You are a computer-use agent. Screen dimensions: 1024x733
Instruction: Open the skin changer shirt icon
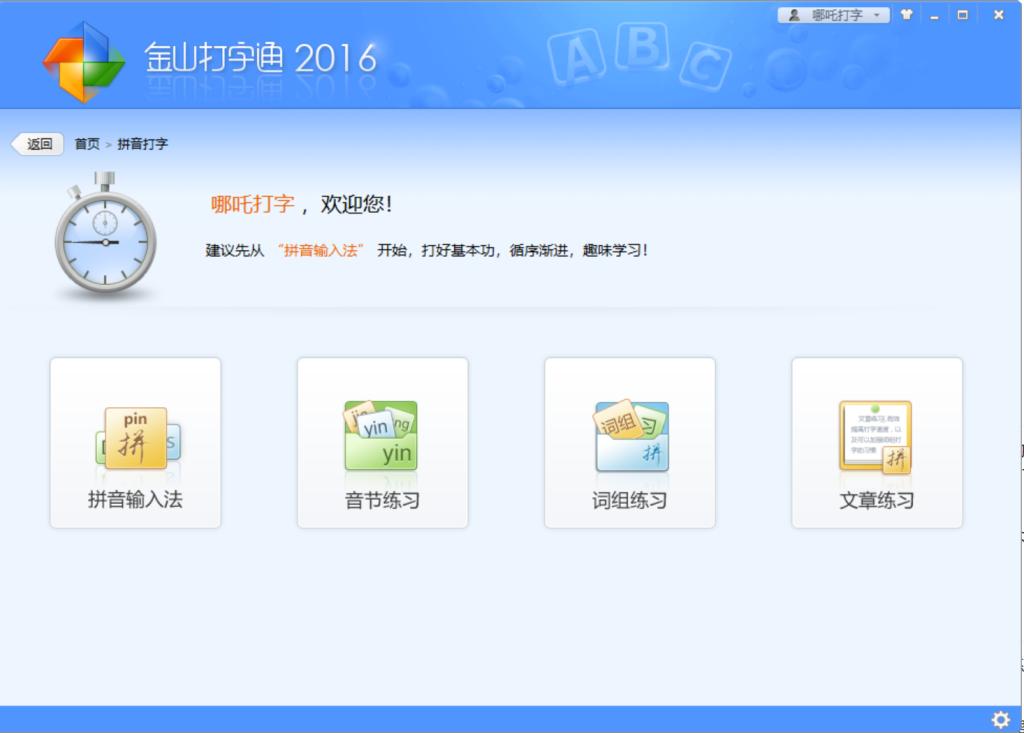(x=907, y=15)
